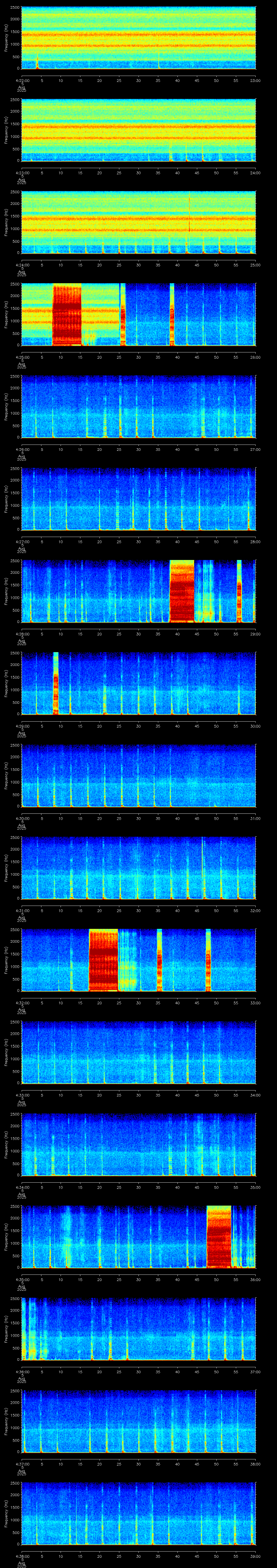Viewport: 277px width, 1568px height.
Task: Click the "33:00" end time label
Action: pos(255,1003)
